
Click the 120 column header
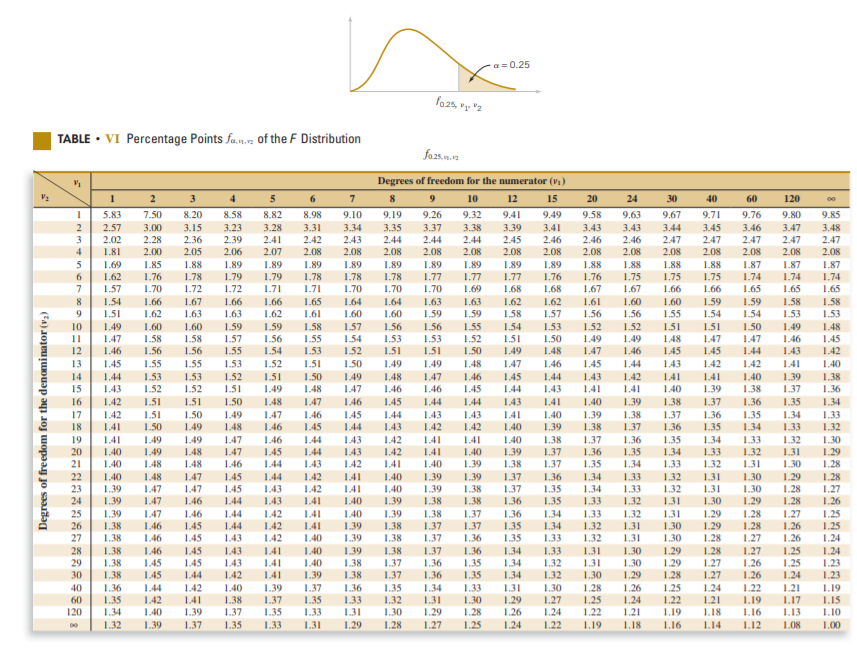(792, 198)
